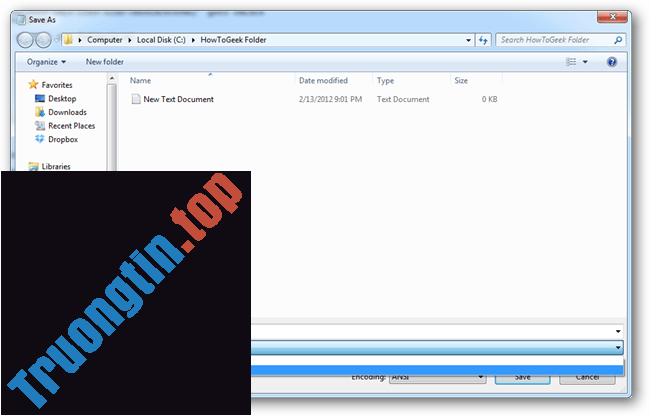Select Libraries in navigation pane
This screenshot has height=416, width=650.
tap(56, 167)
